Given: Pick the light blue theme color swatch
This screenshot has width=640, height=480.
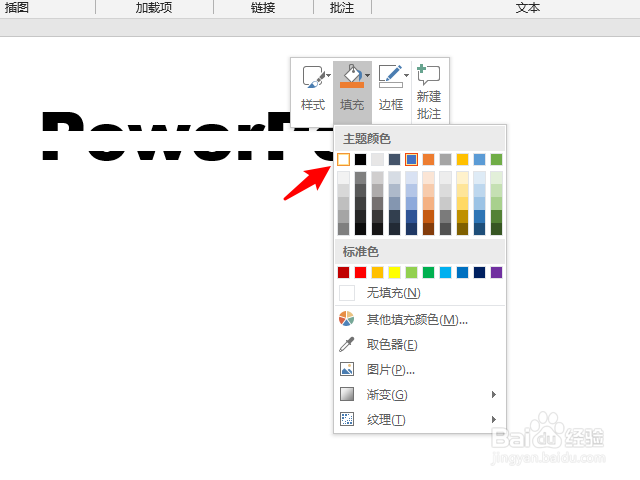Looking at the screenshot, I should (480, 160).
